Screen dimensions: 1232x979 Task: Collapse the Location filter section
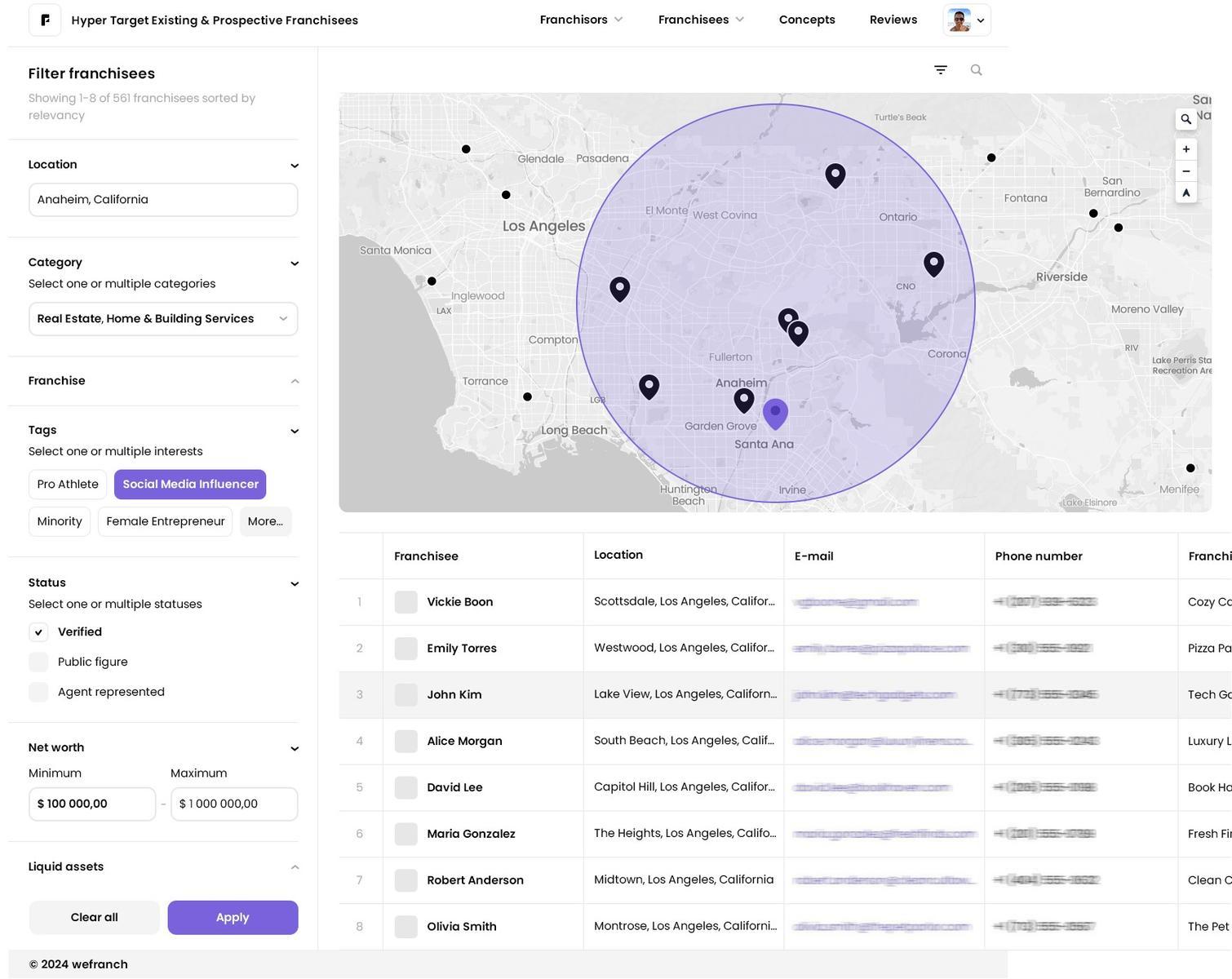295,166
